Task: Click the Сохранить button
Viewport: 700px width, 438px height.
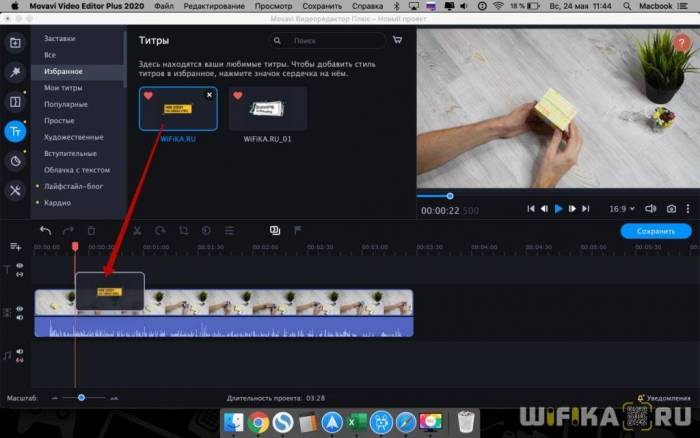Action: pyautogui.click(x=655, y=231)
